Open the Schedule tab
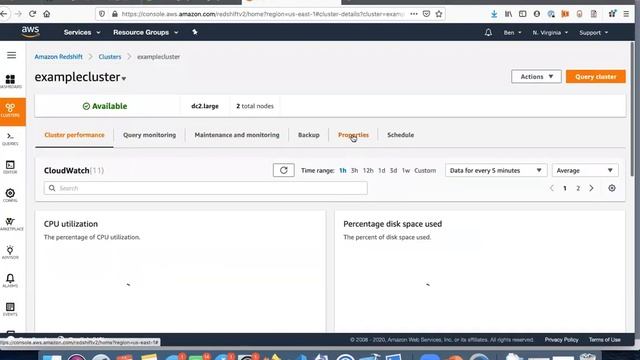 pyautogui.click(x=400, y=135)
